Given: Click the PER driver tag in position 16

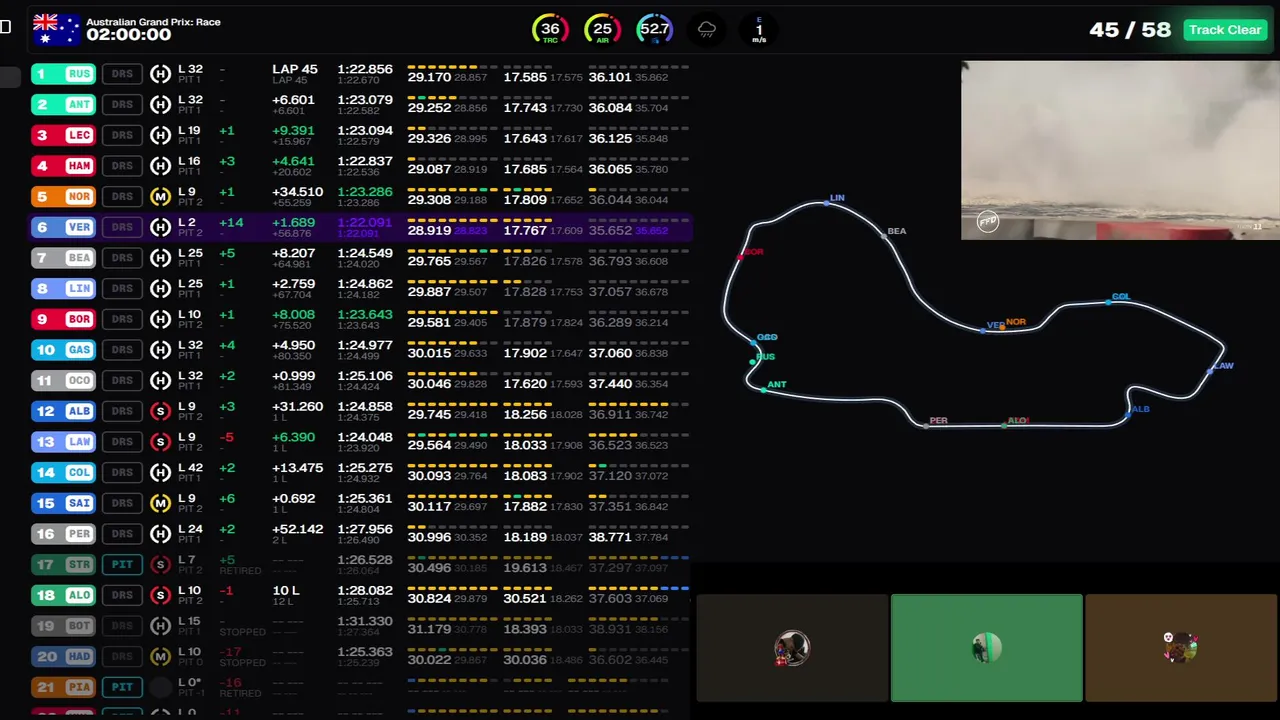Looking at the screenshot, I should point(63,534).
